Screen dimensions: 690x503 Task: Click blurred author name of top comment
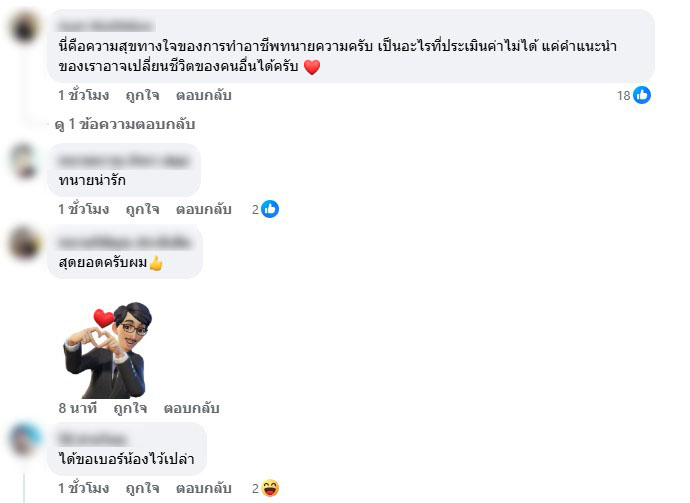coord(106,26)
